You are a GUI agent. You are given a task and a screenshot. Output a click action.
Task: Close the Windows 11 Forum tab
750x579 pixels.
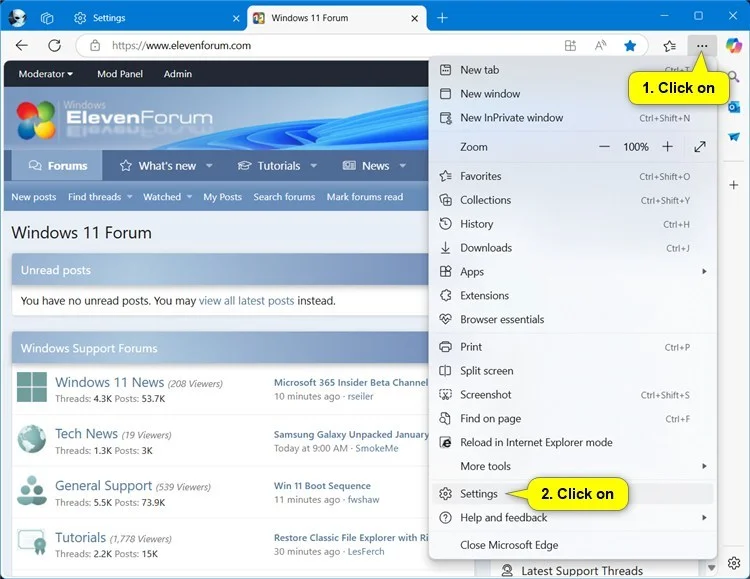coord(415,18)
